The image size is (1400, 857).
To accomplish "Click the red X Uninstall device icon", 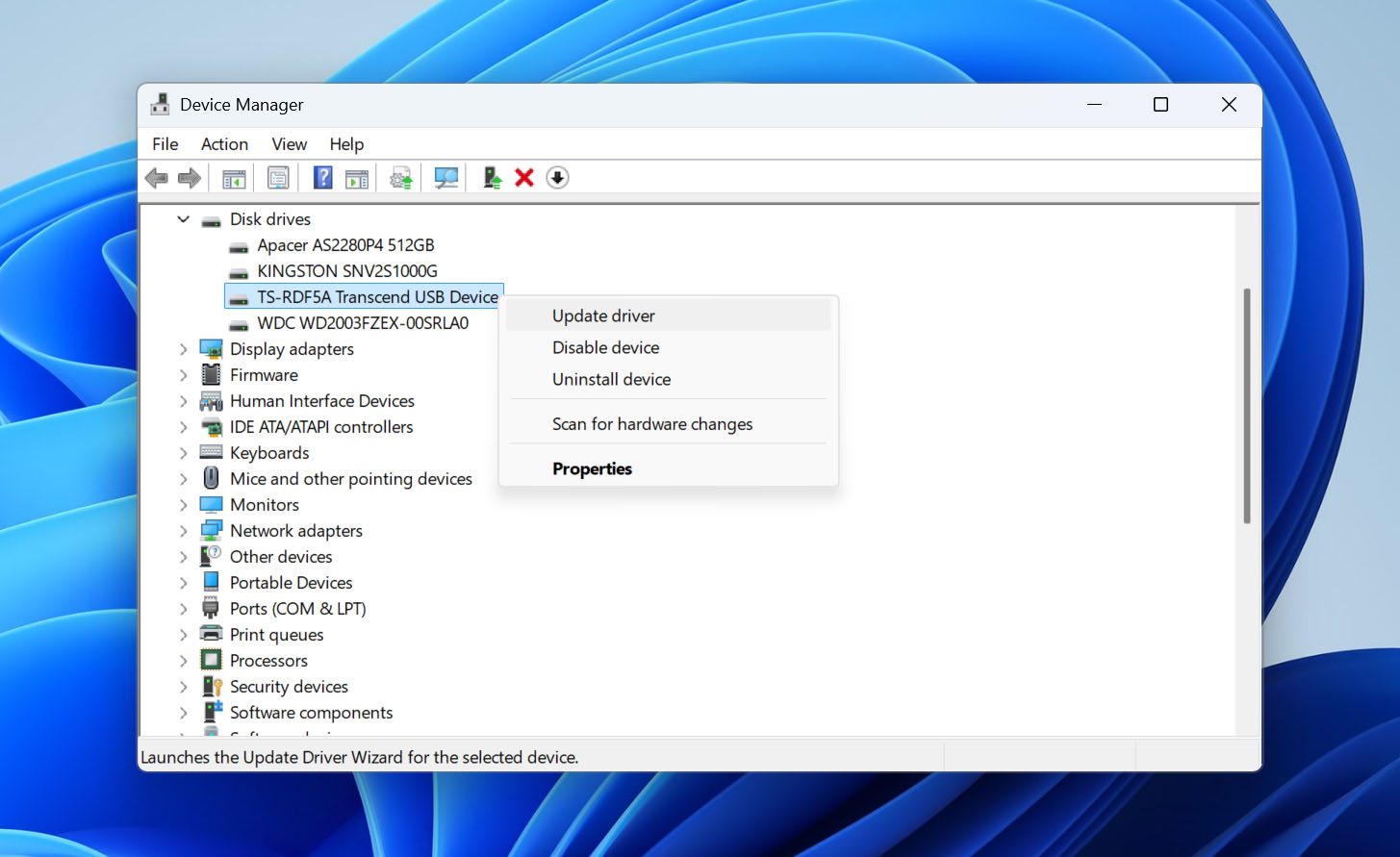I will coord(524,178).
